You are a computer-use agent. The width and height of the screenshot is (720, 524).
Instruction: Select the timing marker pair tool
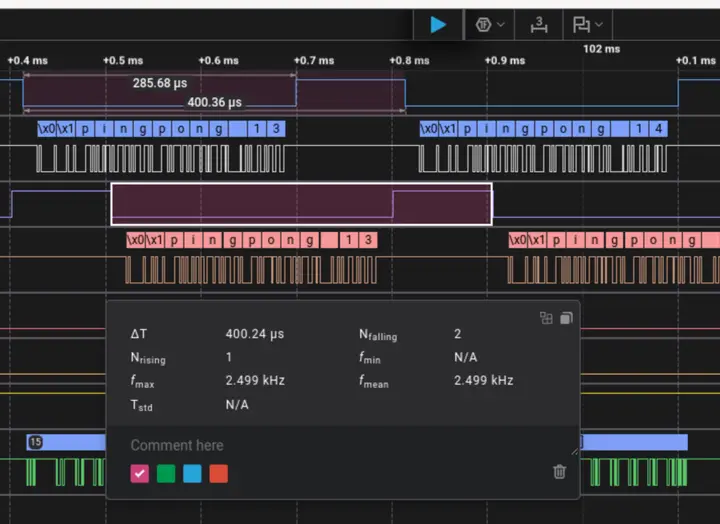(x=539, y=24)
